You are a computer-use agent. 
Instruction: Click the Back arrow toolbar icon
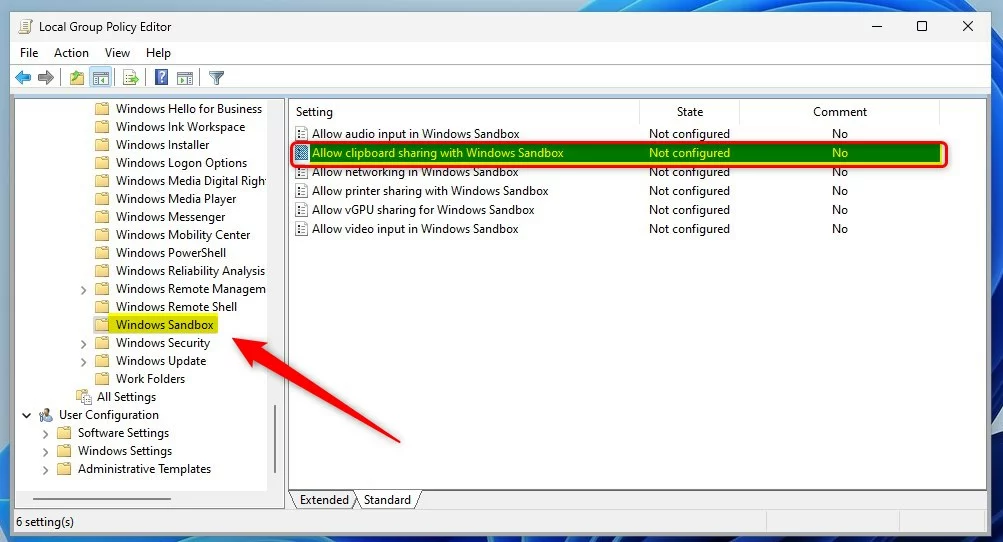[23, 78]
